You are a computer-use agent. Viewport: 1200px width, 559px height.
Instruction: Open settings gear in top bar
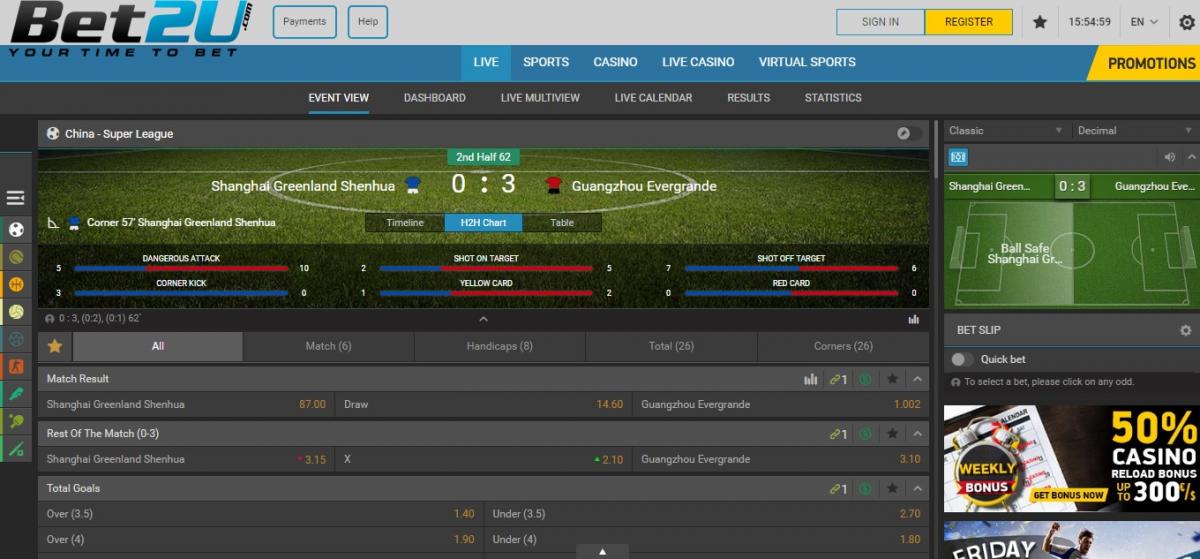[x=1187, y=22]
